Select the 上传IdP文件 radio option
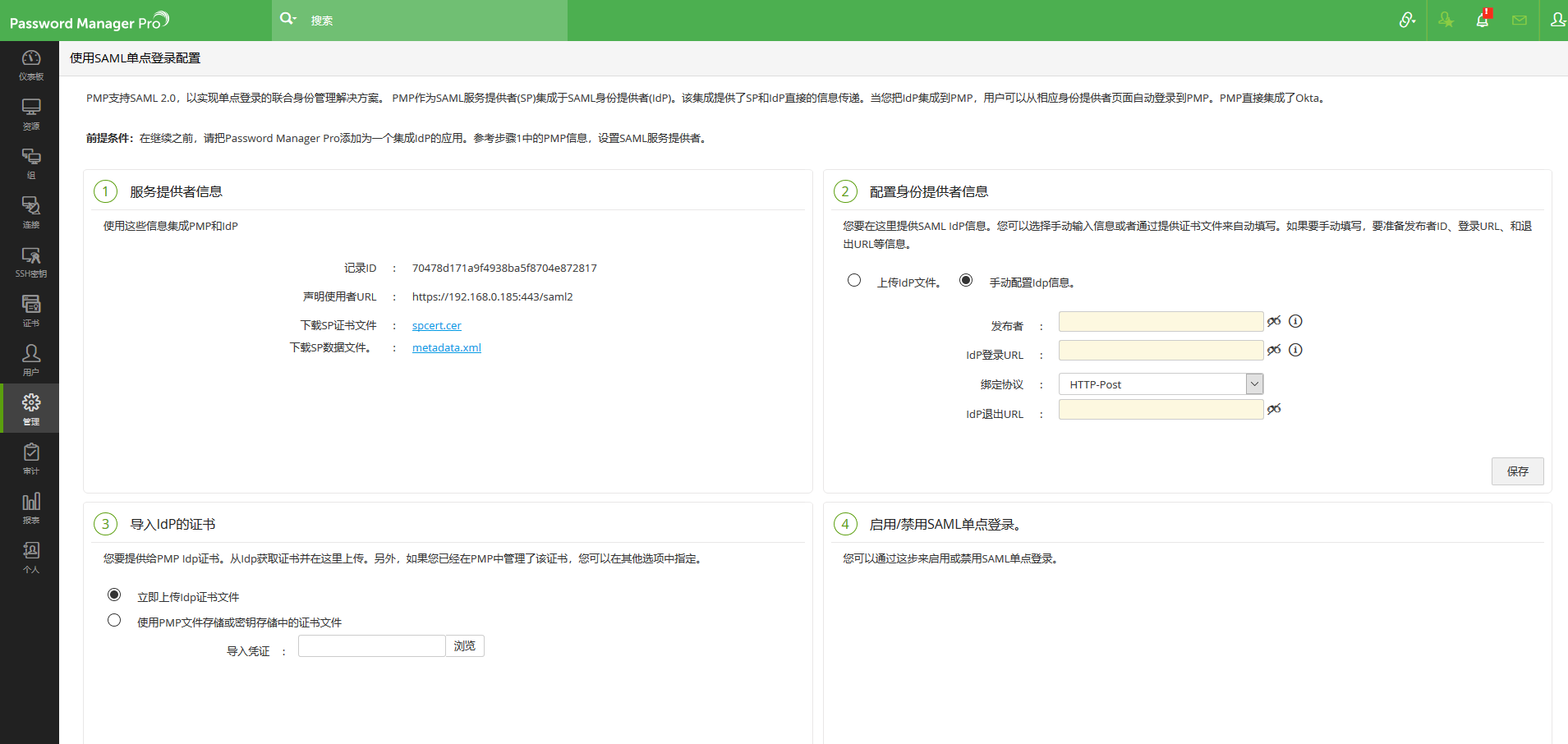This screenshot has height=744, width=1568. click(854, 281)
